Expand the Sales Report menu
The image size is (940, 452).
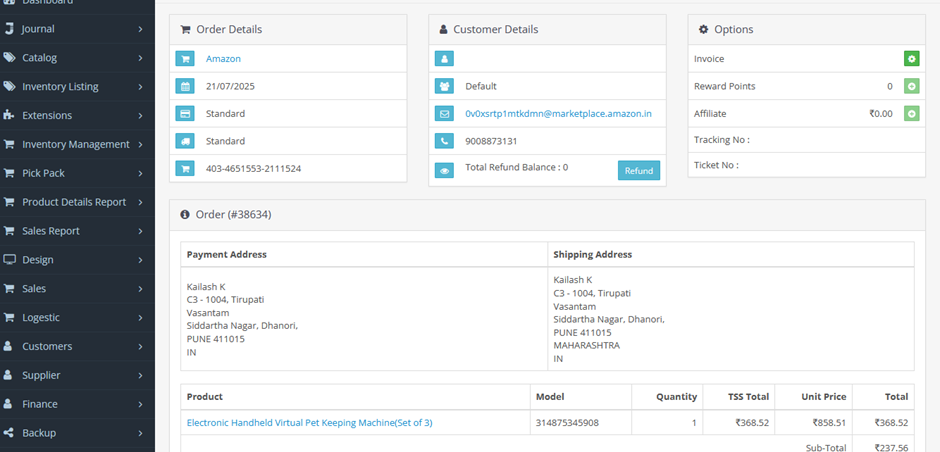click(75, 231)
